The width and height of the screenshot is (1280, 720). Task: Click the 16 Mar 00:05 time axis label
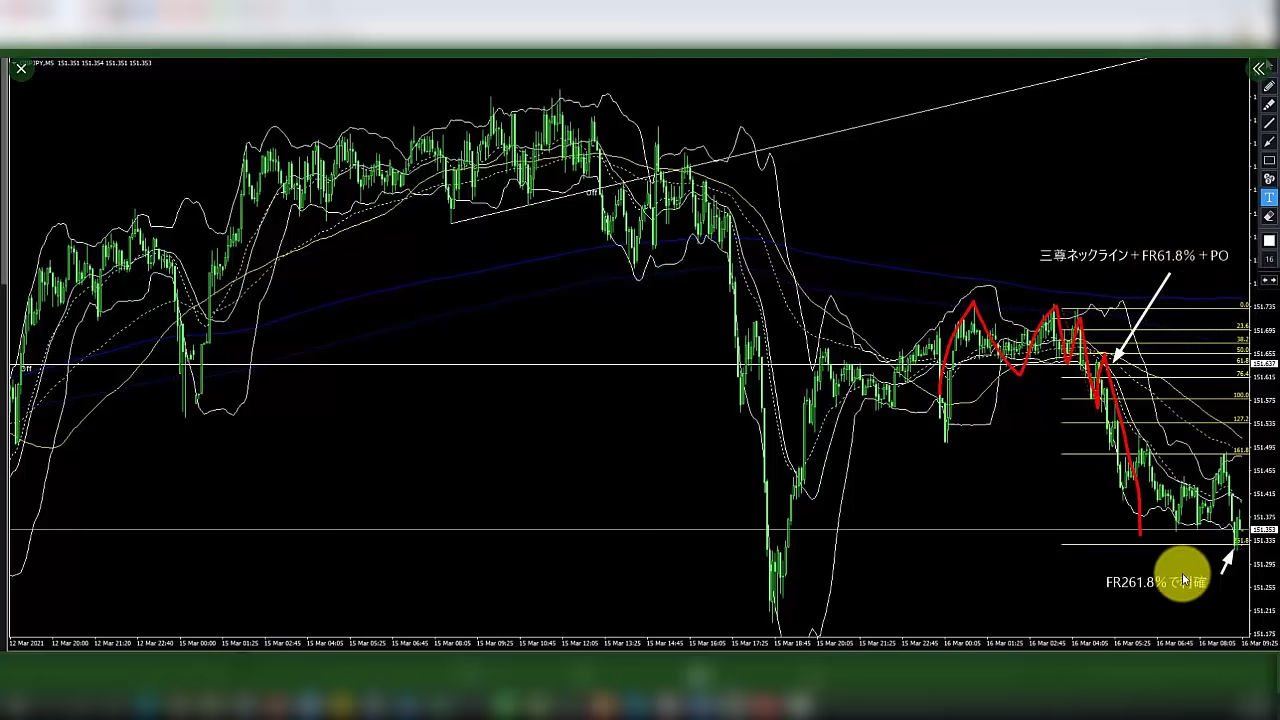tap(961, 643)
